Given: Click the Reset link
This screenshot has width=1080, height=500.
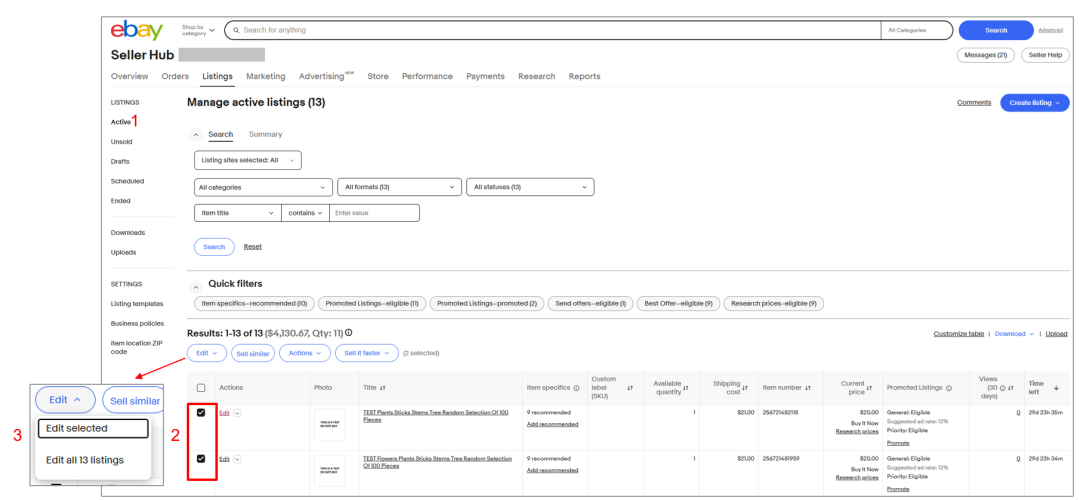Looking at the screenshot, I should 252,247.
